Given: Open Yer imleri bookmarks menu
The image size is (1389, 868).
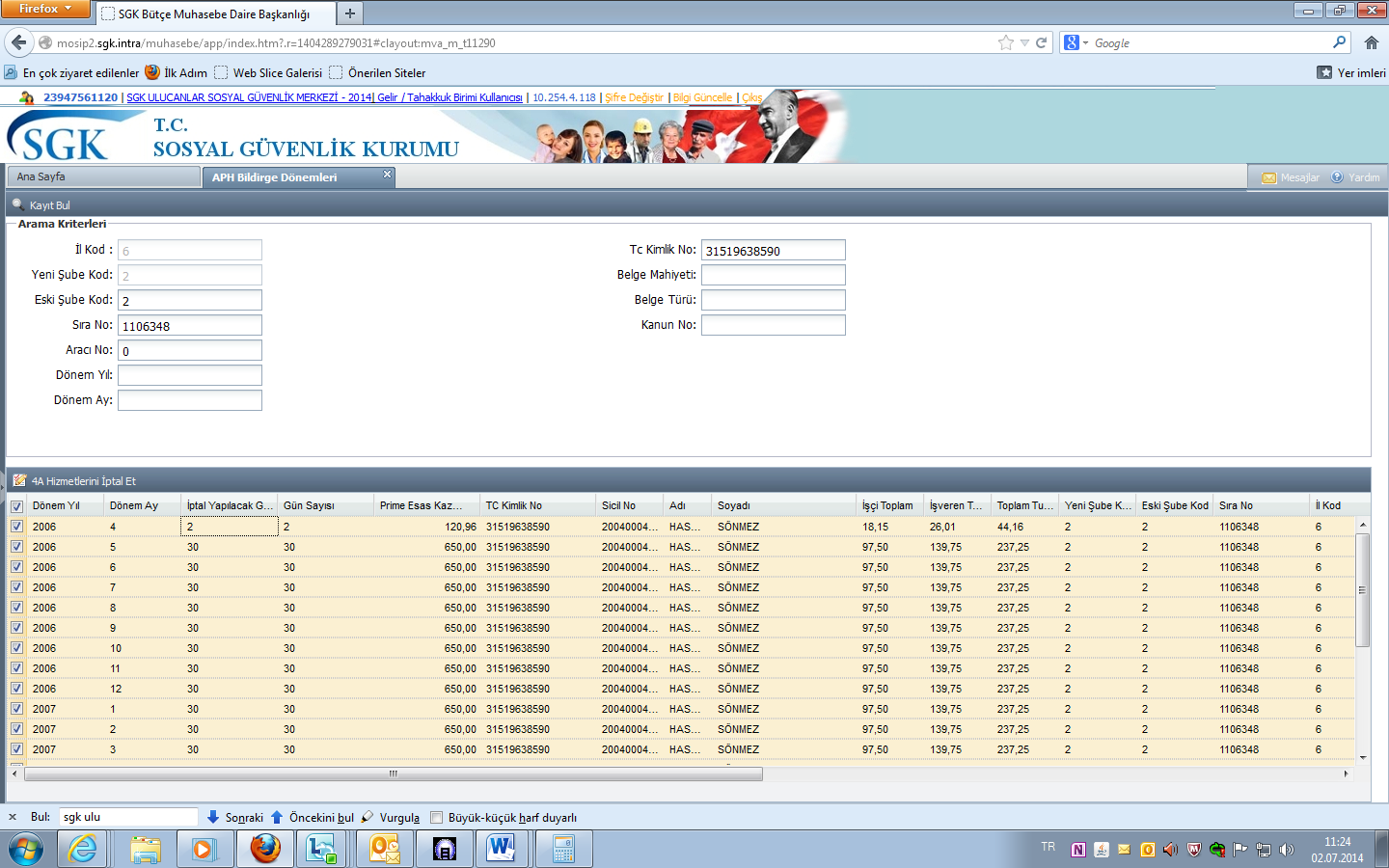Looking at the screenshot, I should (1351, 72).
